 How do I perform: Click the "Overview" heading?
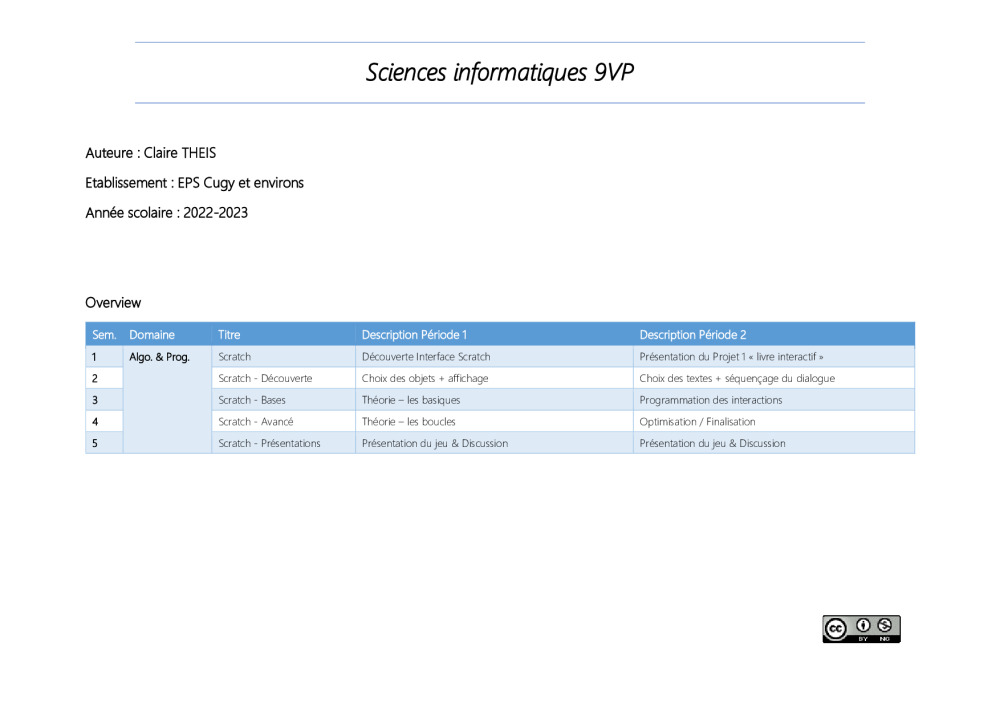[x=113, y=303]
